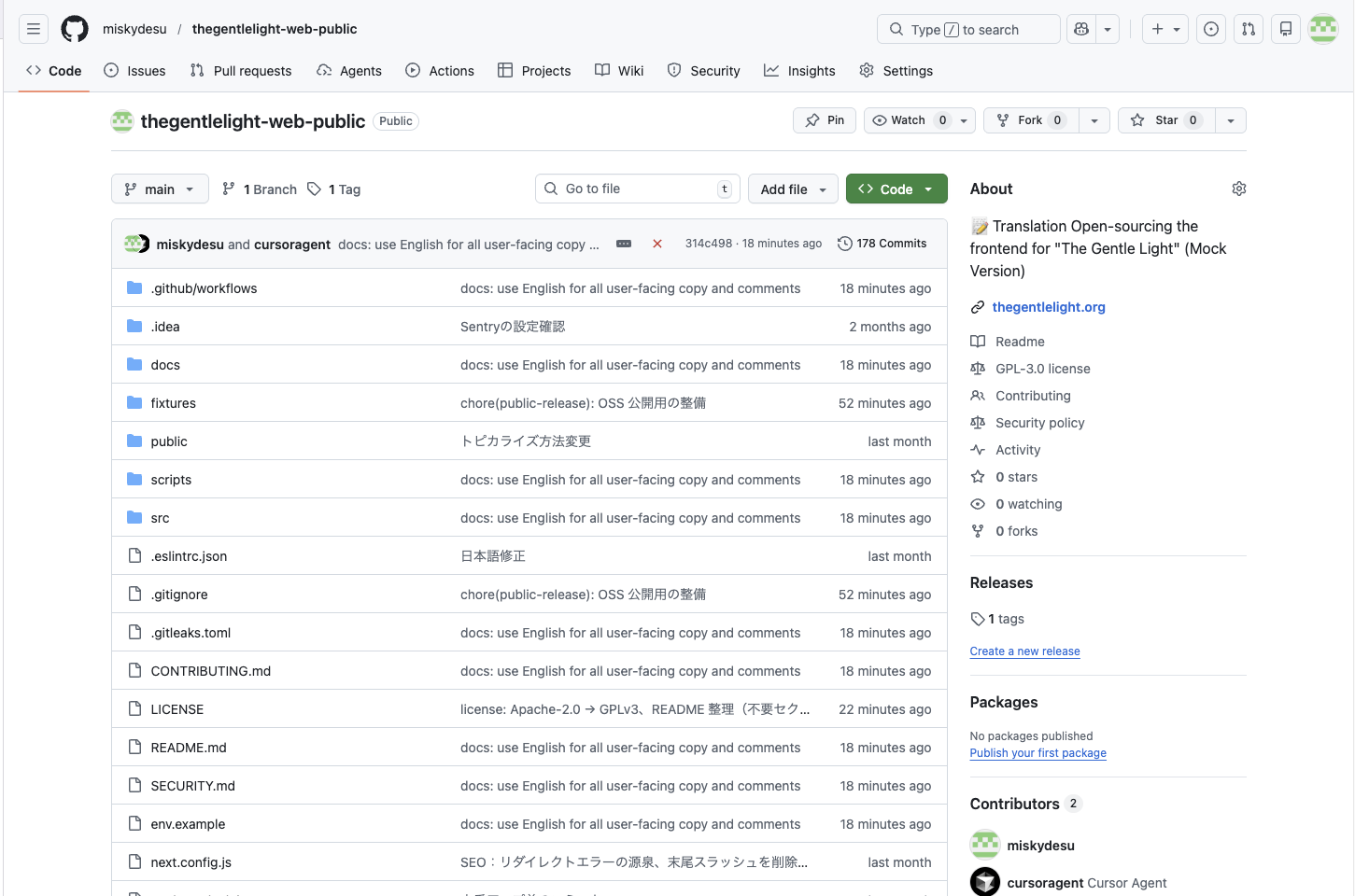Watch this repository
The height and width of the screenshot is (896, 1355).
[x=920, y=120]
